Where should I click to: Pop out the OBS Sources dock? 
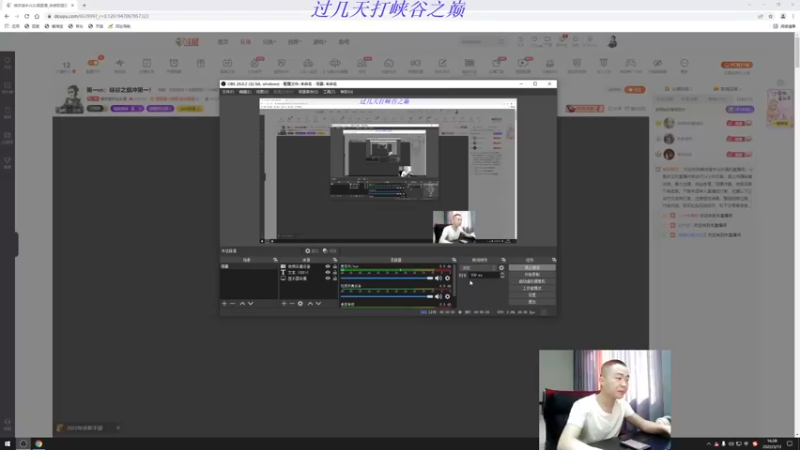coord(335,260)
